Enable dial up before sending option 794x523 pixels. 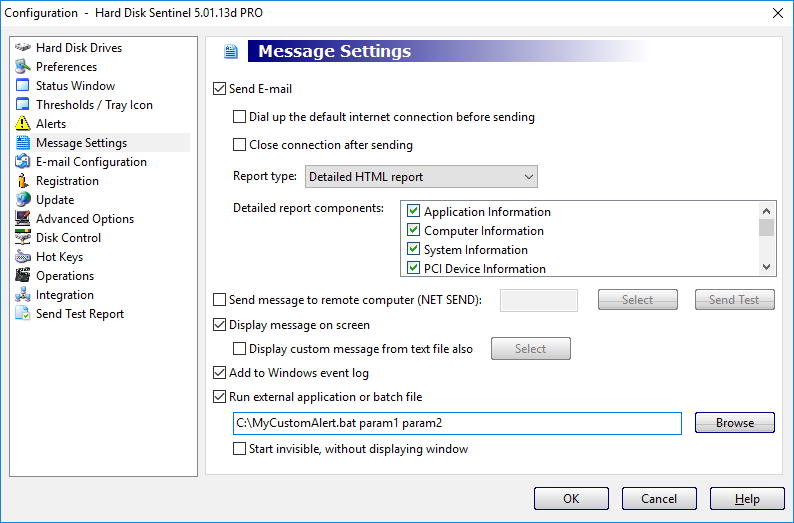coord(239,116)
